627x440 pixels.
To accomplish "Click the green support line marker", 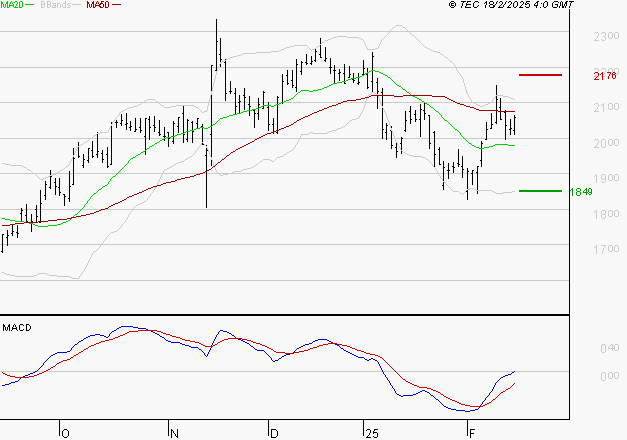I will 540,190.
